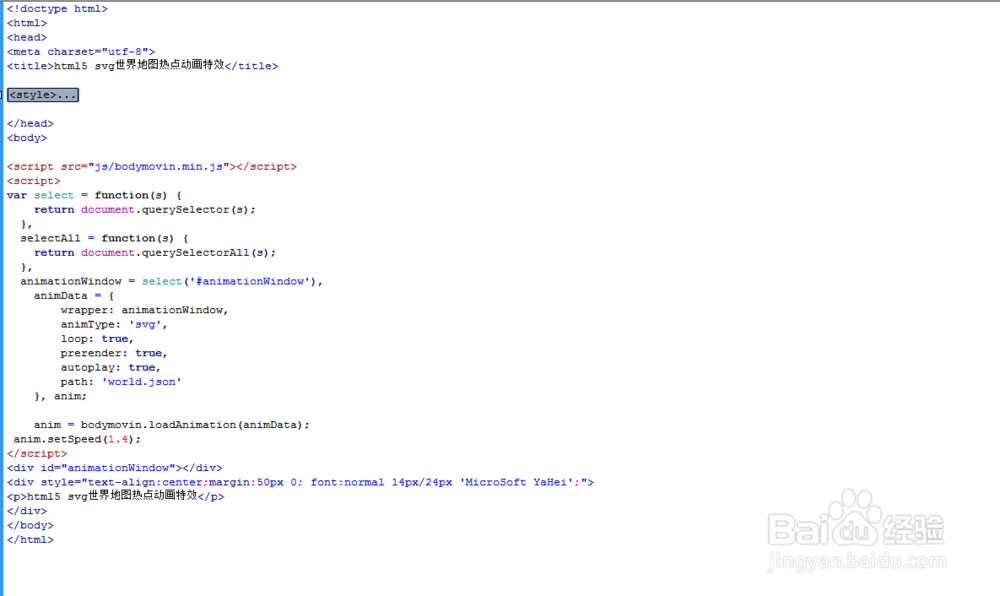The height and width of the screenshot is (596, 1000).
Task: Select the closing </html> tag
Action: 30,539
